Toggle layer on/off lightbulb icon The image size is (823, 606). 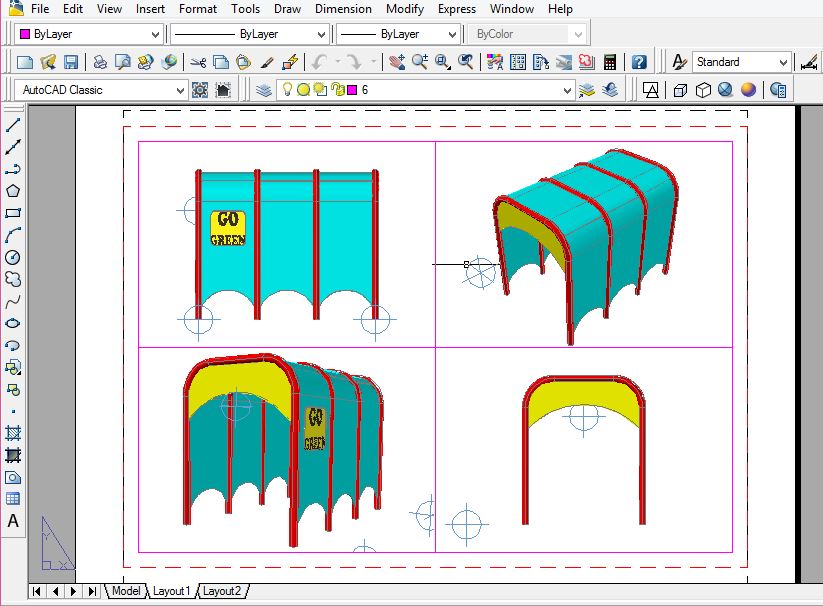[x=287, y=90]
